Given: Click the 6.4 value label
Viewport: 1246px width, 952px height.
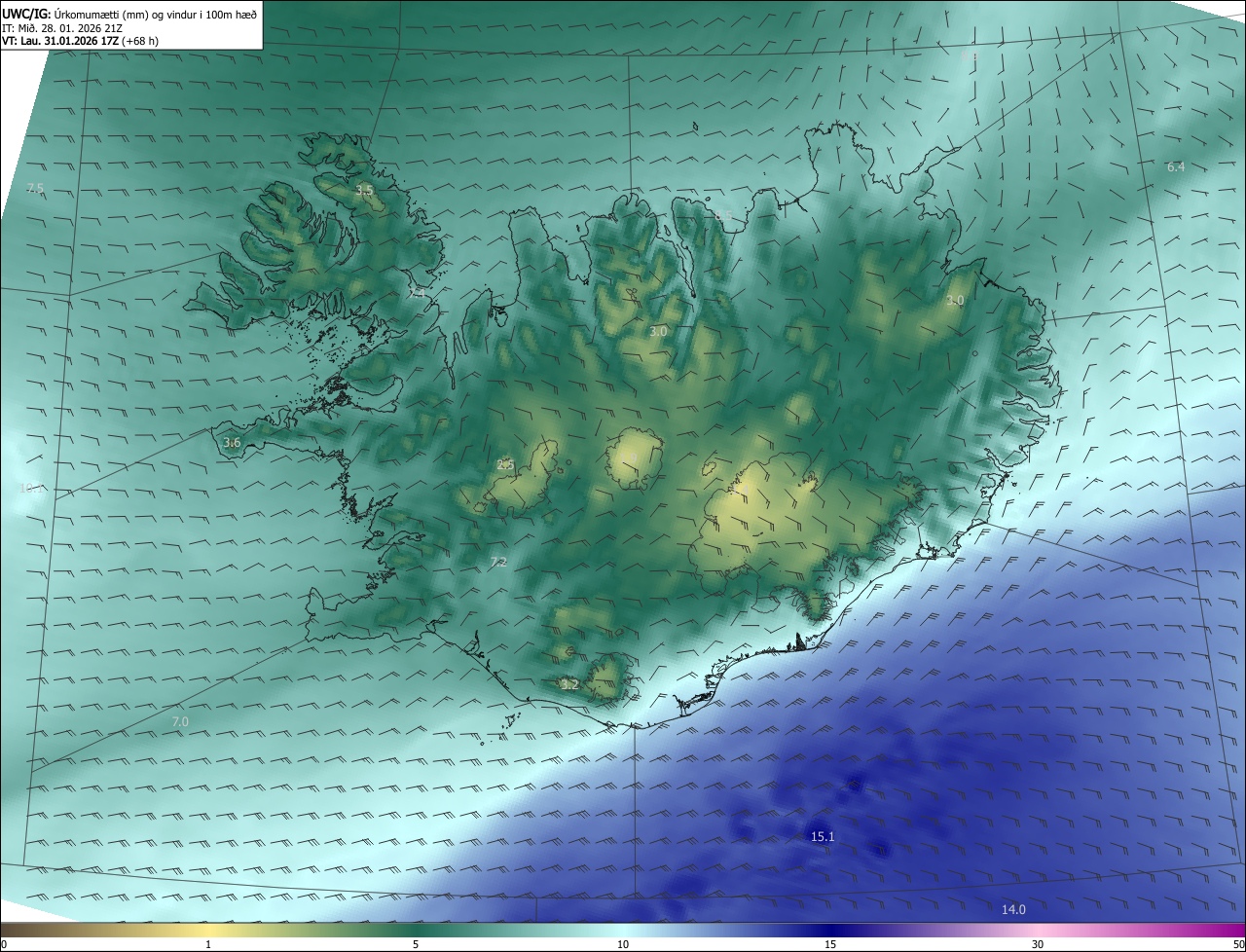Looking at the screenshot, I should 1176,166.
